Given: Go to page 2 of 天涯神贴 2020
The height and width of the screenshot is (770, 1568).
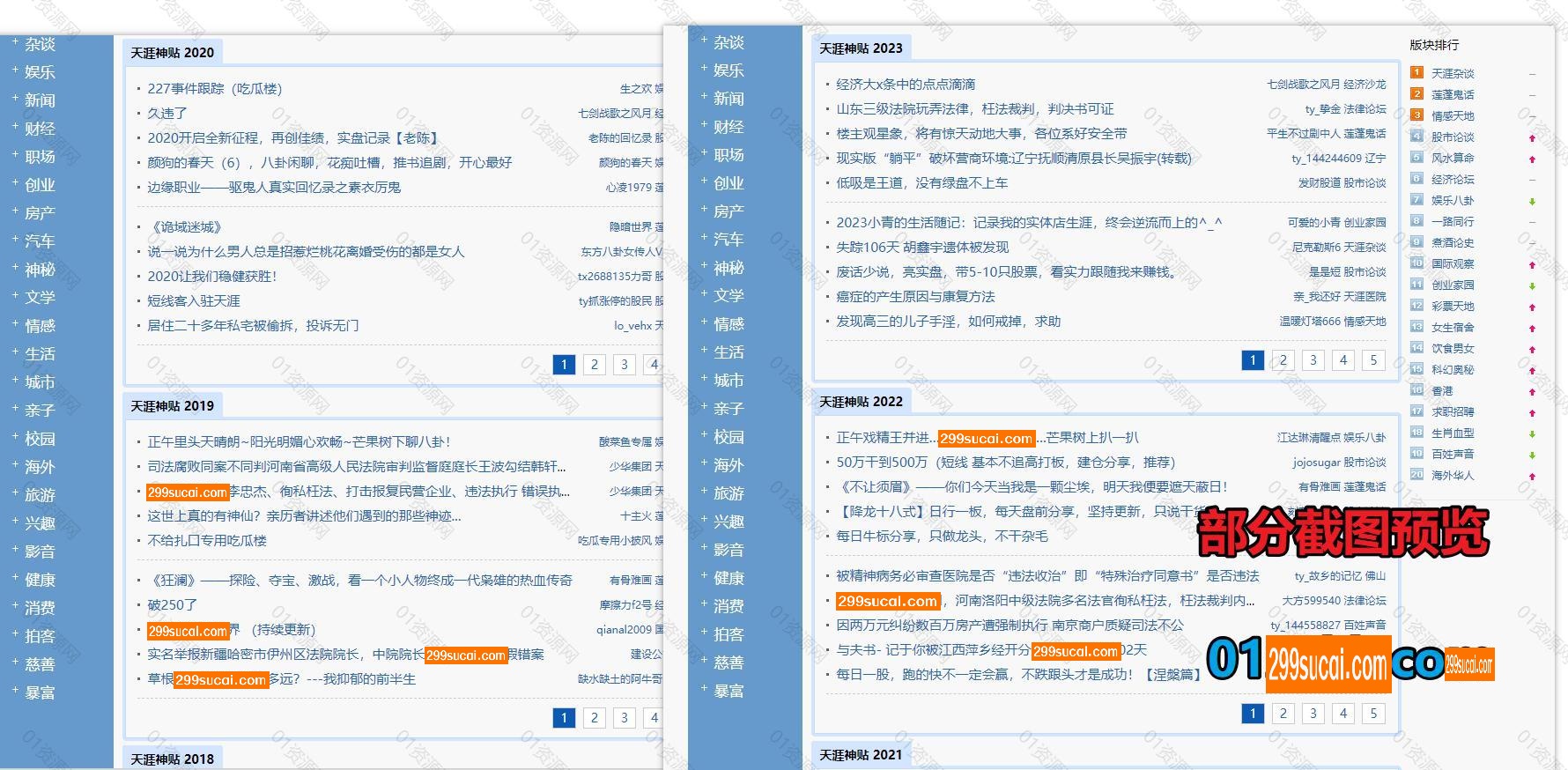Looking at the screenshot, I should click(595, 365).
